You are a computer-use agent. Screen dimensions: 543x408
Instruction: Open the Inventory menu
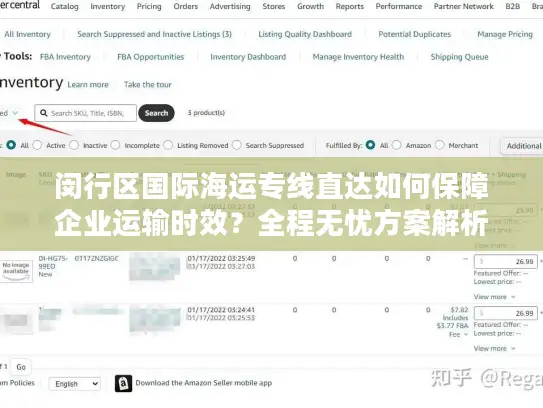click(107, 7)
